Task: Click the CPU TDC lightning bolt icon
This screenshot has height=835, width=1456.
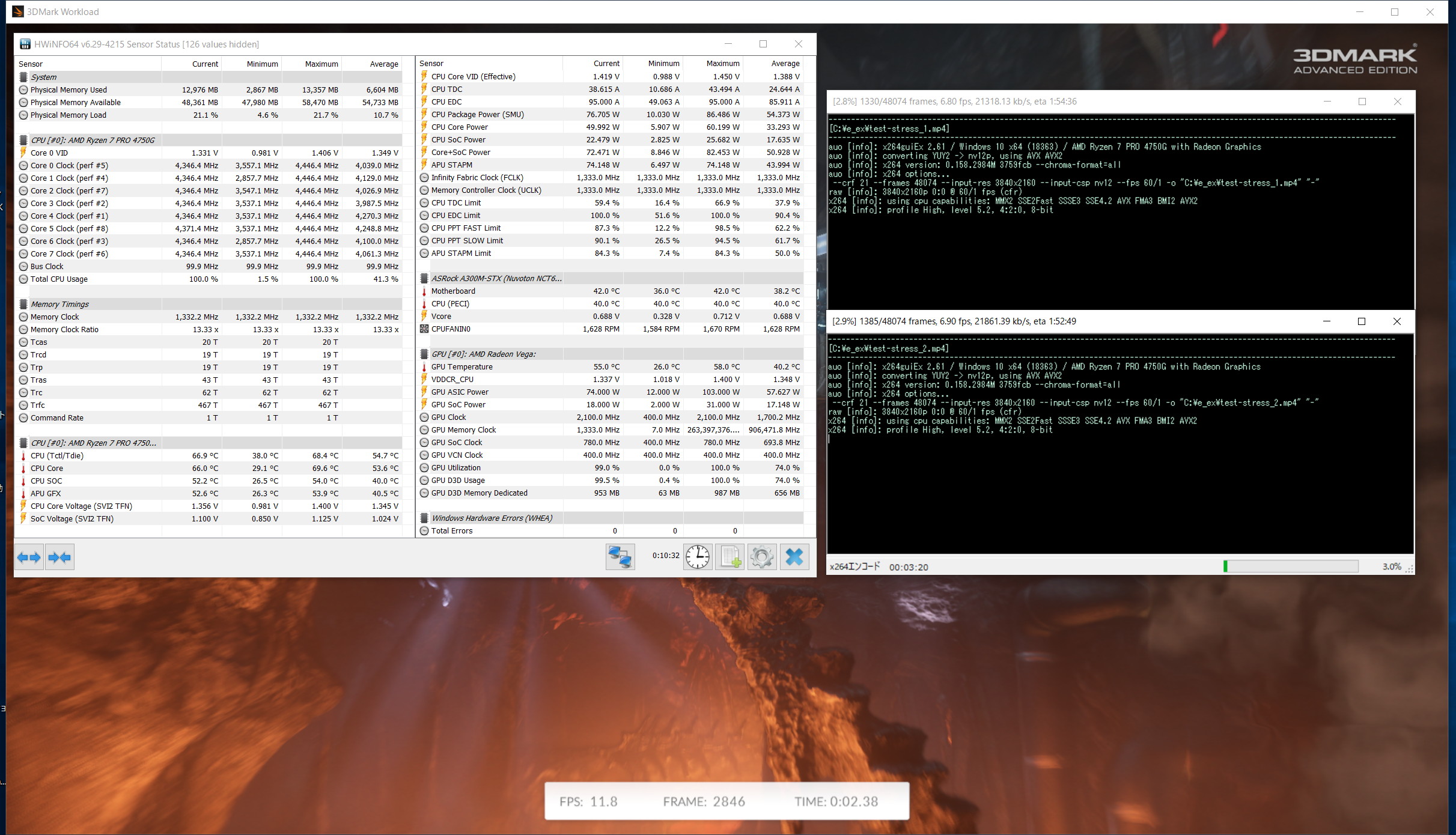Action: 424,89
